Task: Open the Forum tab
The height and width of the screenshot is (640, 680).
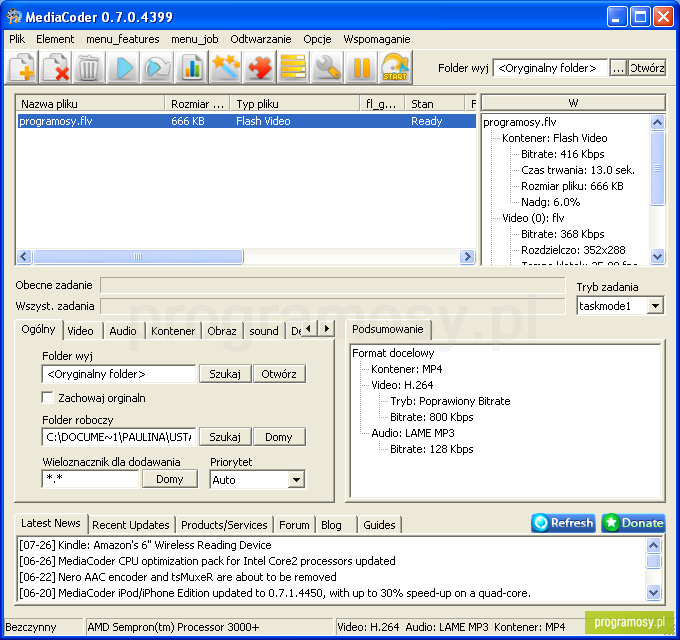Action: tap(294, 525)
